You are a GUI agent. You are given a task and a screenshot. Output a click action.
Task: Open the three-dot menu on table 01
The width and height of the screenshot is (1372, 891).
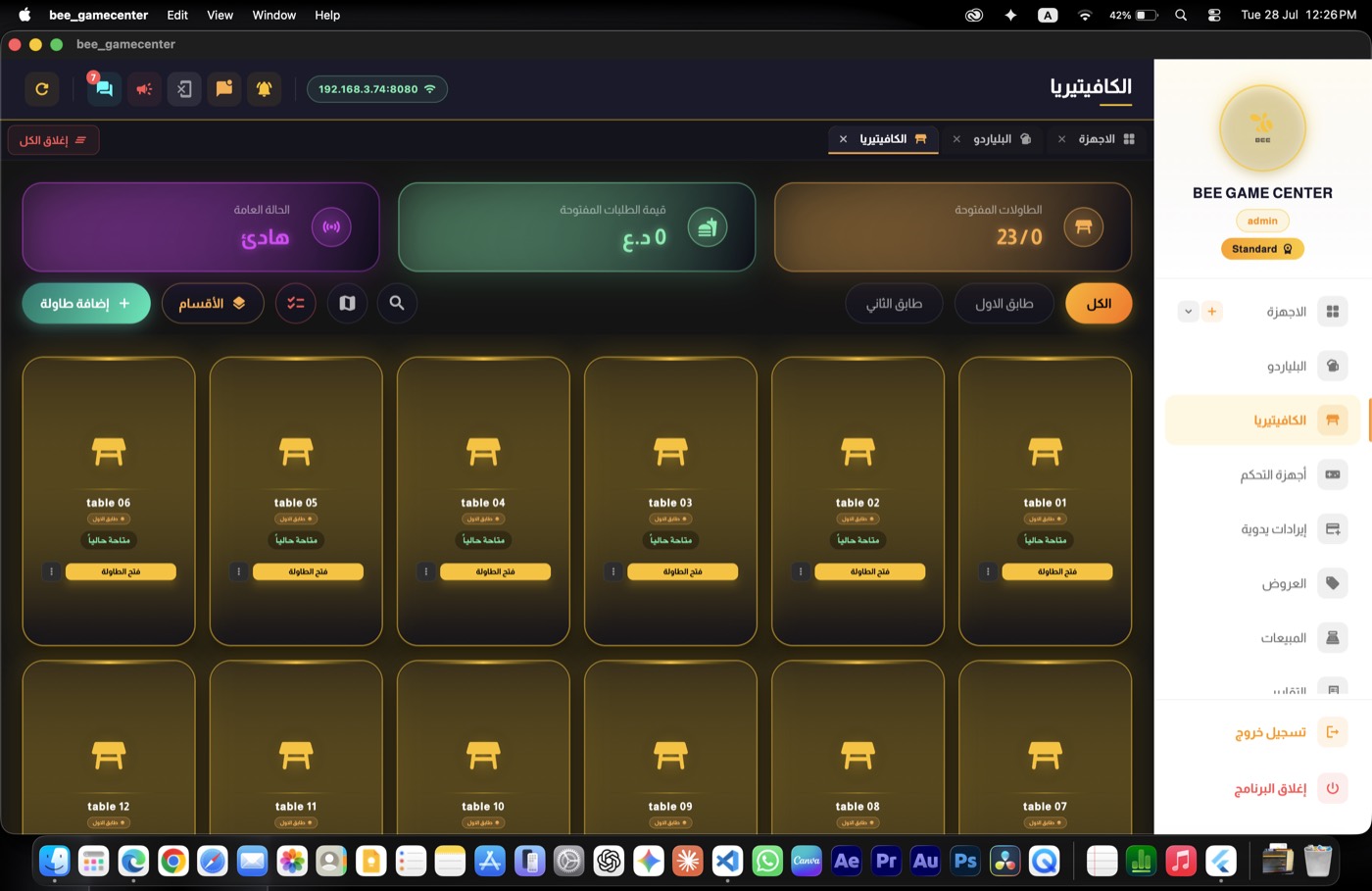click(x=988, y=571)
